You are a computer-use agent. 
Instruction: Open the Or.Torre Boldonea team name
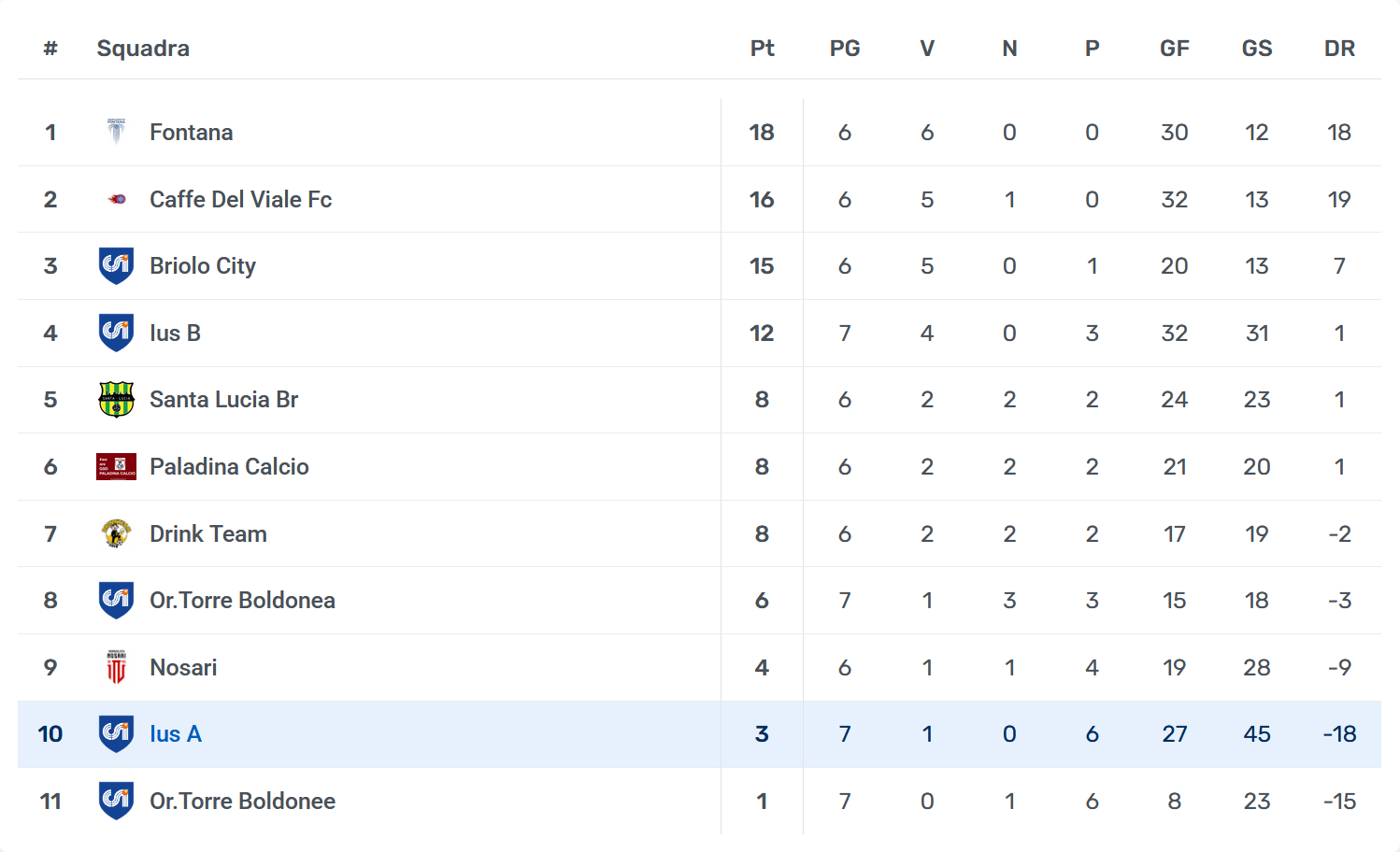coord(242,601)
